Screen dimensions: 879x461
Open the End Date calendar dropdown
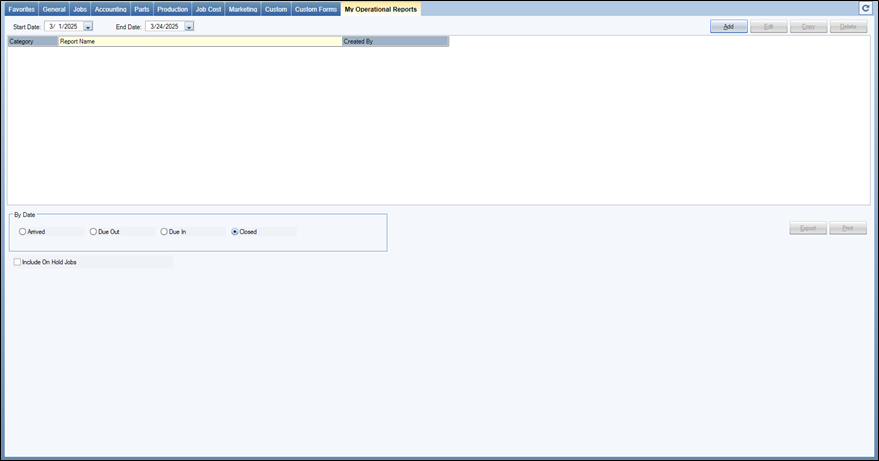tap(189, 26)
